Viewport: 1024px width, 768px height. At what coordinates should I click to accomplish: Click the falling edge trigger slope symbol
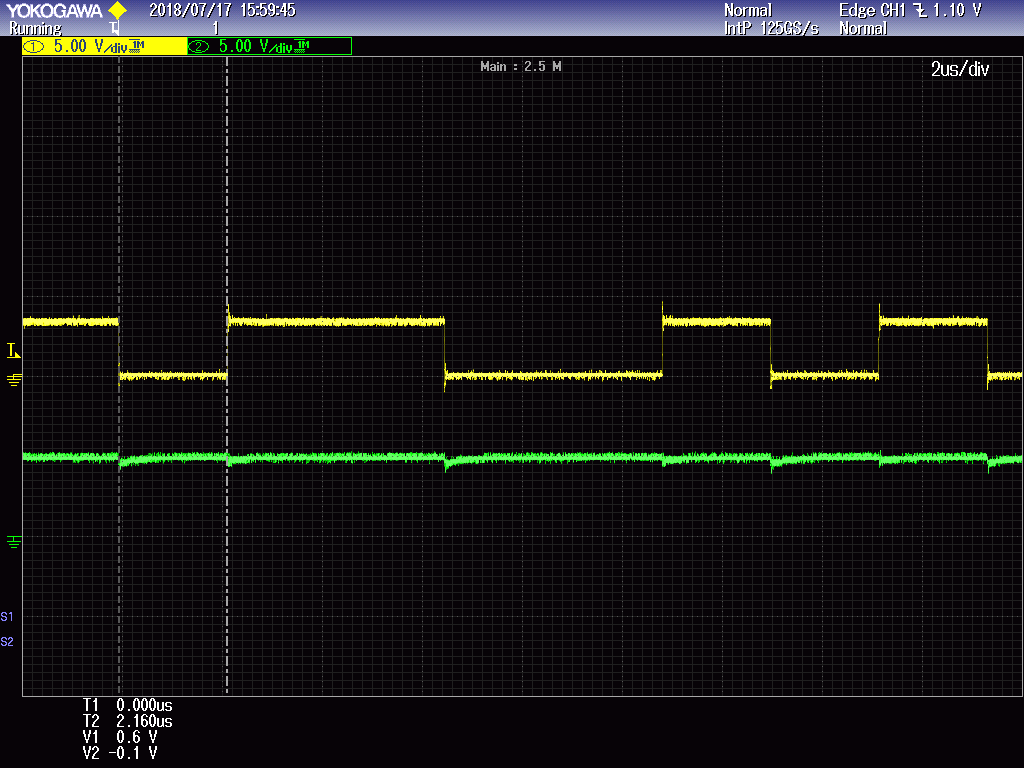pyautogui.click(x=919, y=10)
